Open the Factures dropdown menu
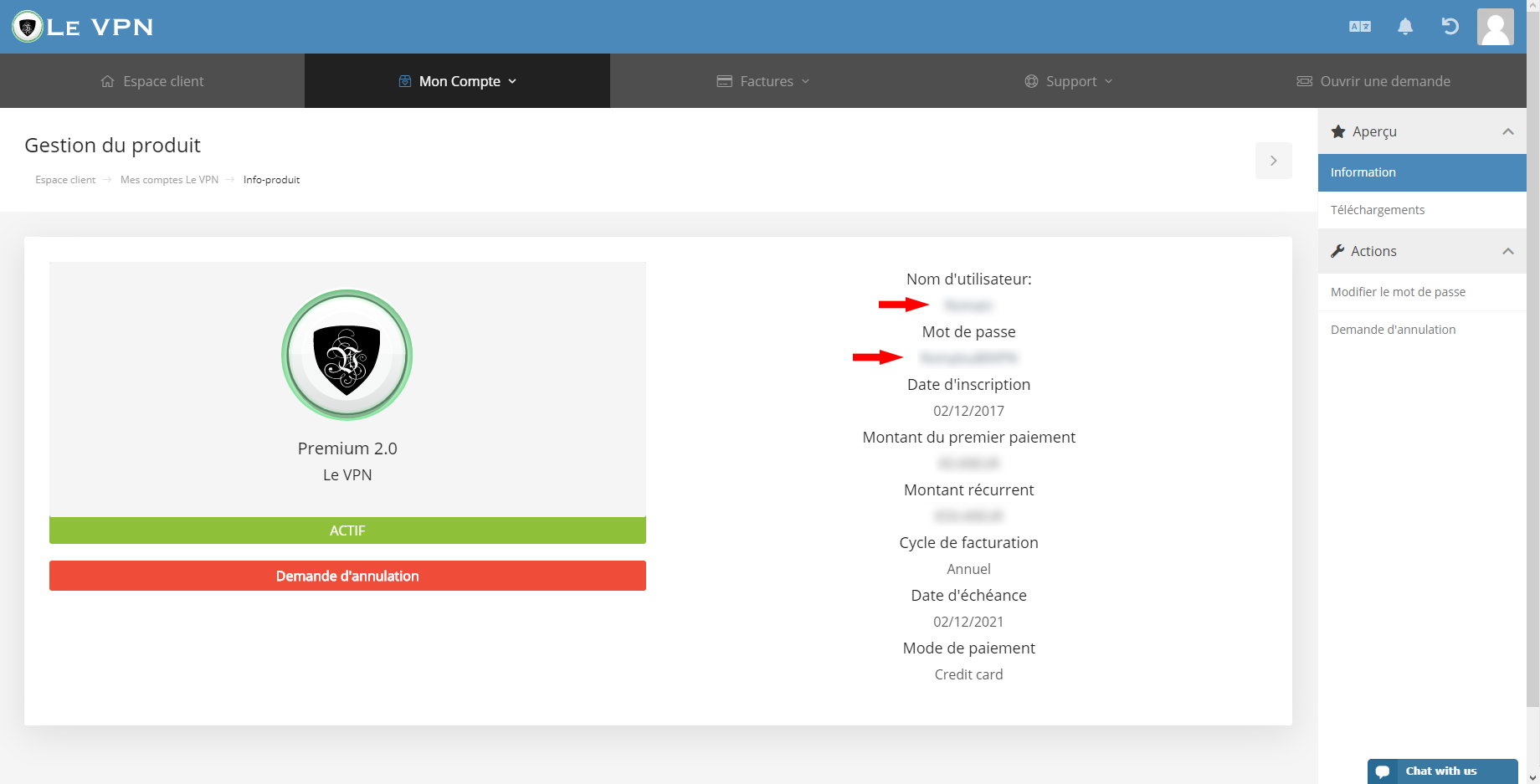1540x784 pixels. pos(763,81)
